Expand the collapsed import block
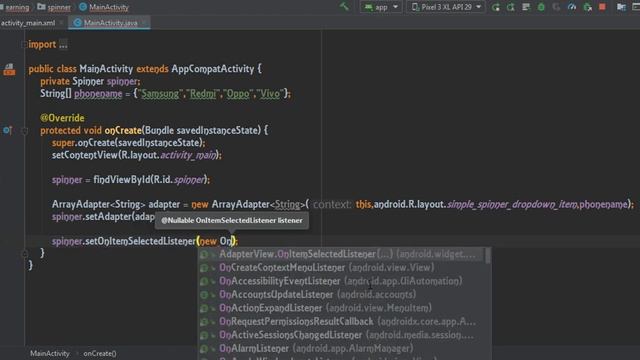This screenshot has width=640, height=360. [x=24, y=44]
